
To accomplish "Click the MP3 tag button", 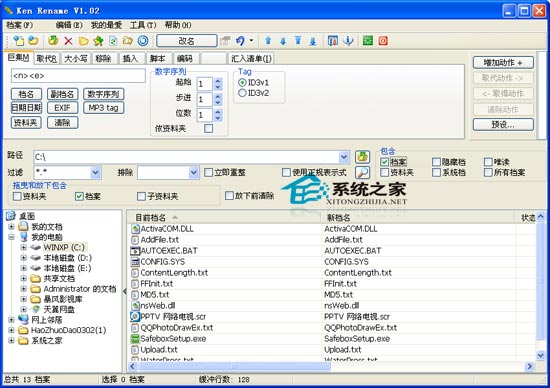I will tap(103, 108).
